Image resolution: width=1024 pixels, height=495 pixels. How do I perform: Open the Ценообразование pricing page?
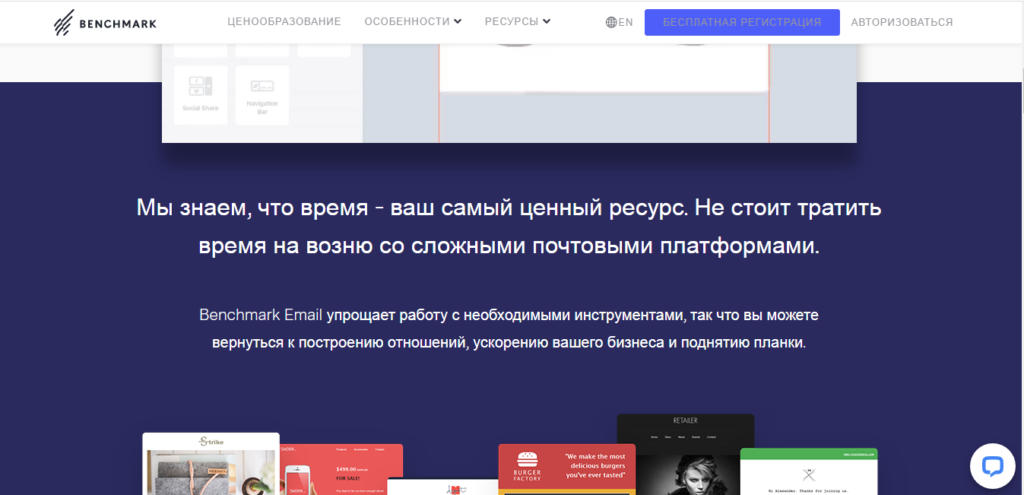coord(284,22)
